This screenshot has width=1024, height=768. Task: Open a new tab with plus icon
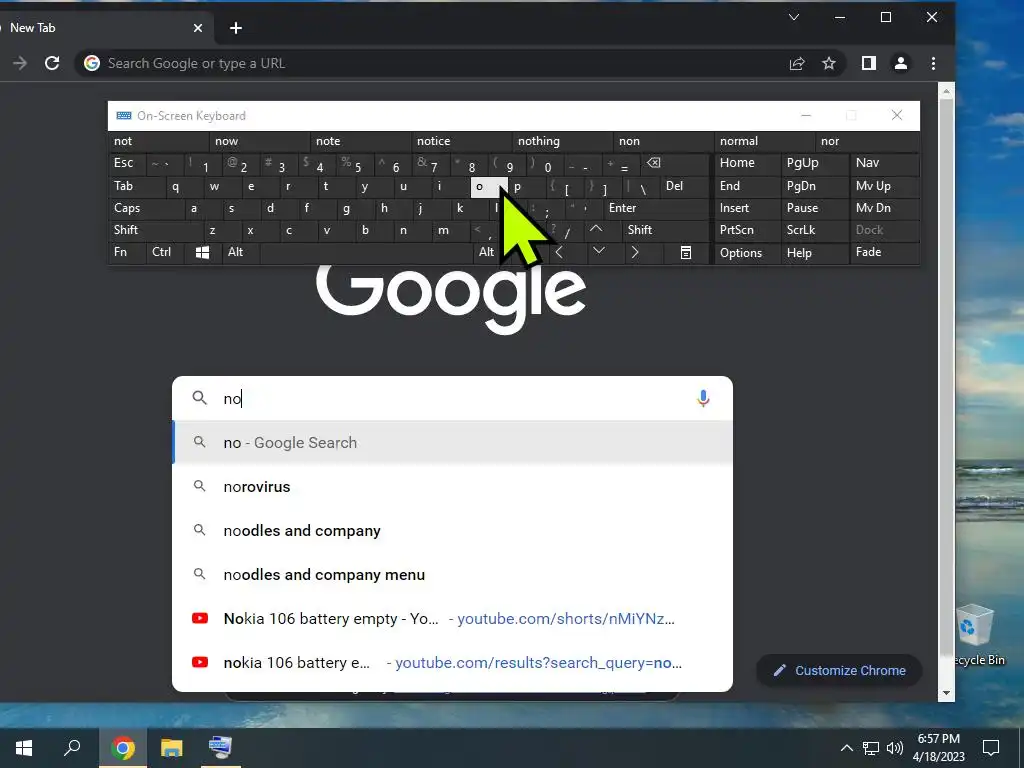236,28
